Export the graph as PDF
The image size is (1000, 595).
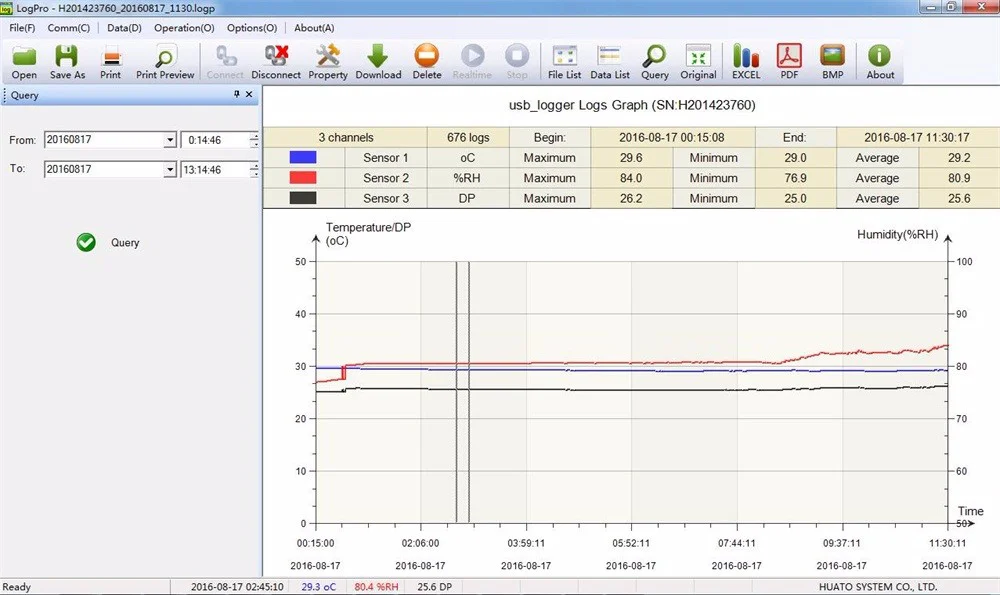(790, 61)
